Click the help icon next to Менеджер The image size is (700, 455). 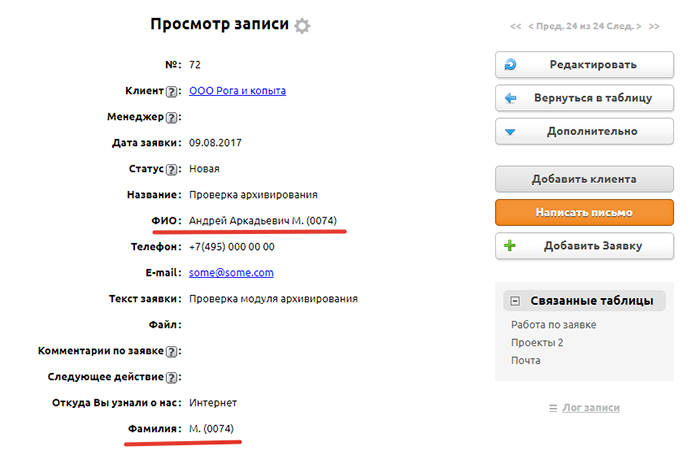pyautogui.click(x=171, y=118)
